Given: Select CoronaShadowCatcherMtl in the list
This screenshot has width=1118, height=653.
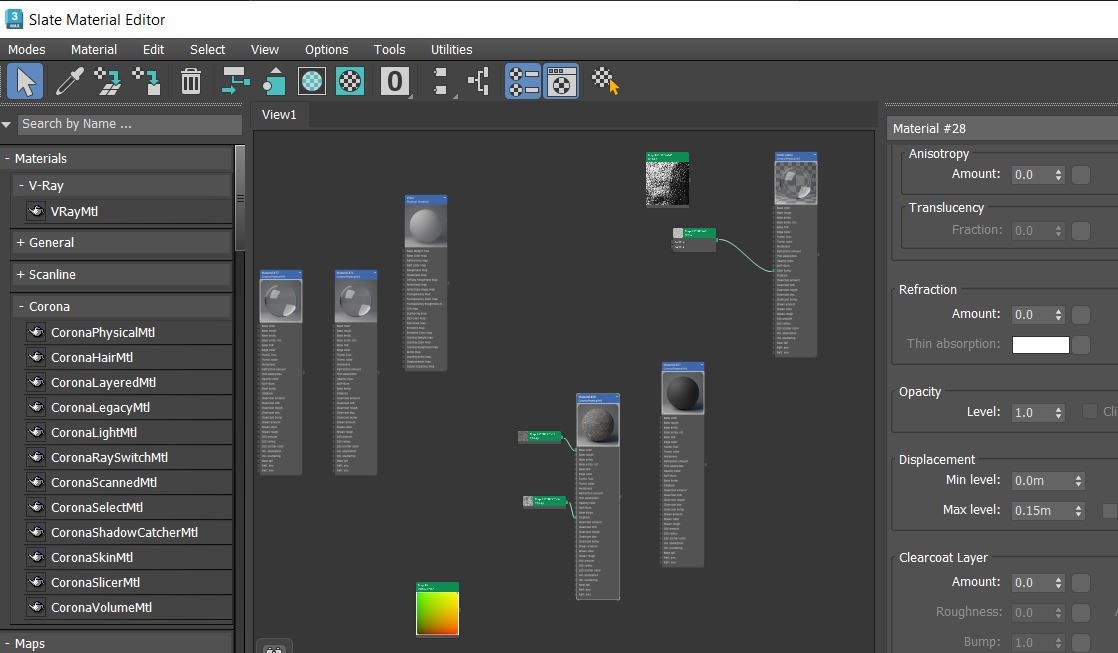Looking at the screenshot, I should (x=129, y=532).
